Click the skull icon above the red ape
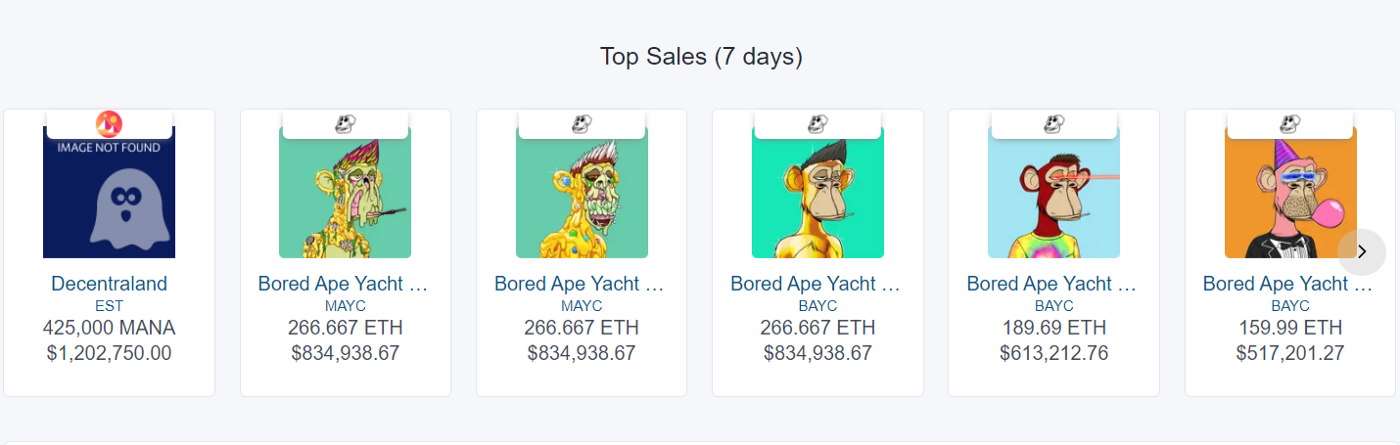Screen dimensions: 1400x445 point(1054,124)
